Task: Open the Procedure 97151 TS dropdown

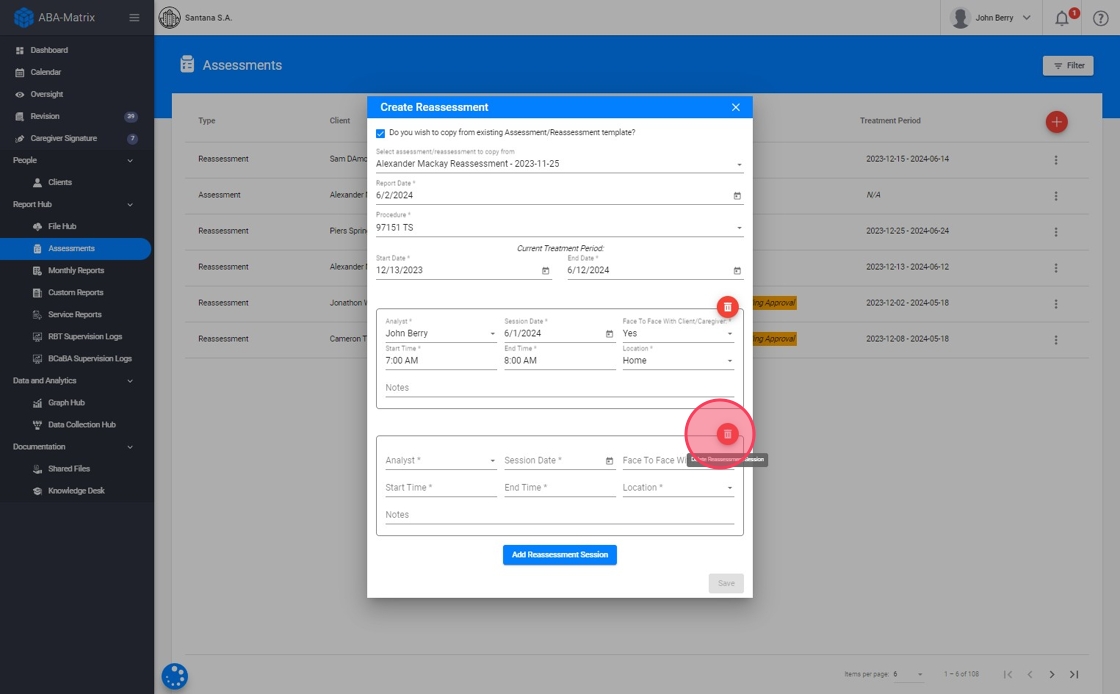Action: click(559, 228)
